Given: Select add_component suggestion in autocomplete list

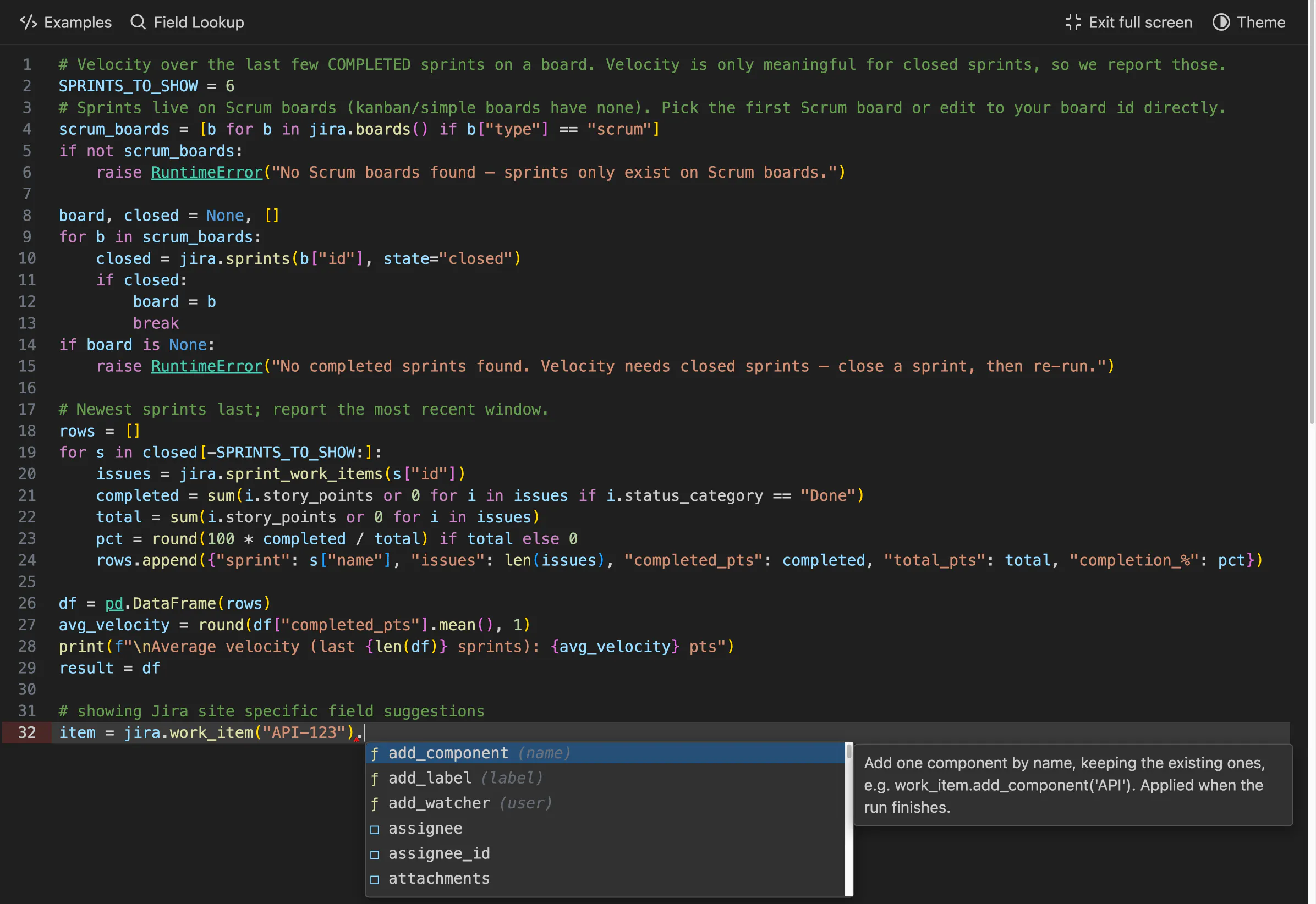Looking at the screenshot, I should (605, 753).
